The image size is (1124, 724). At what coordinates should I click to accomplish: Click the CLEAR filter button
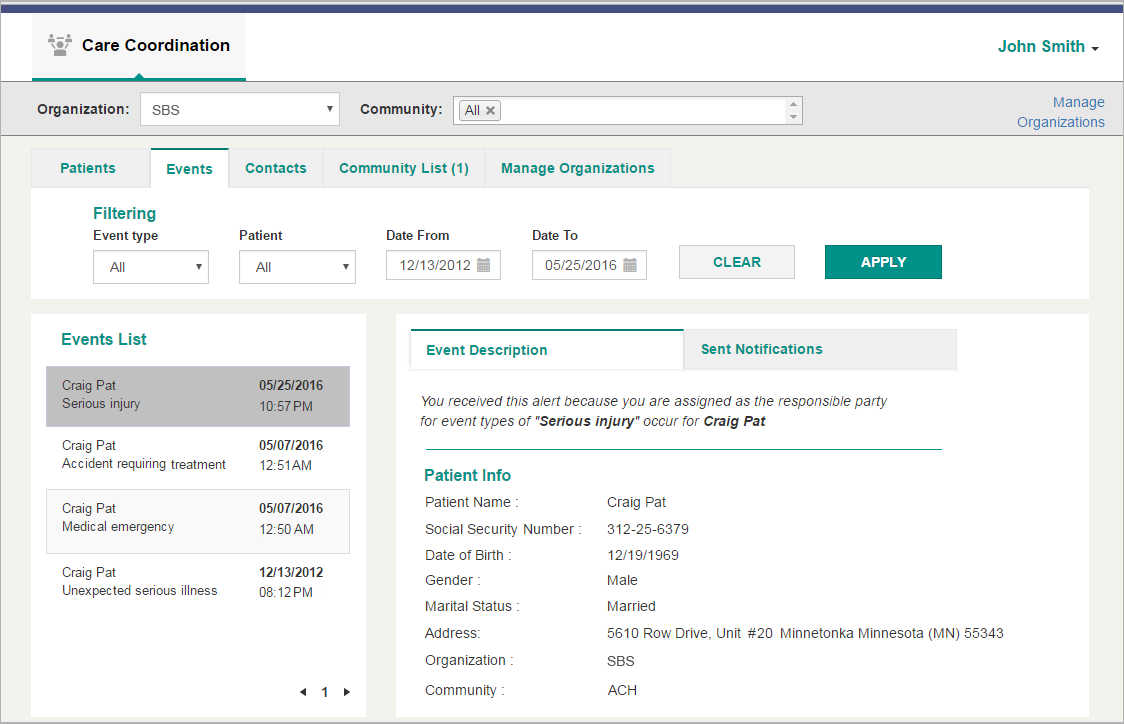click(737, 262)
